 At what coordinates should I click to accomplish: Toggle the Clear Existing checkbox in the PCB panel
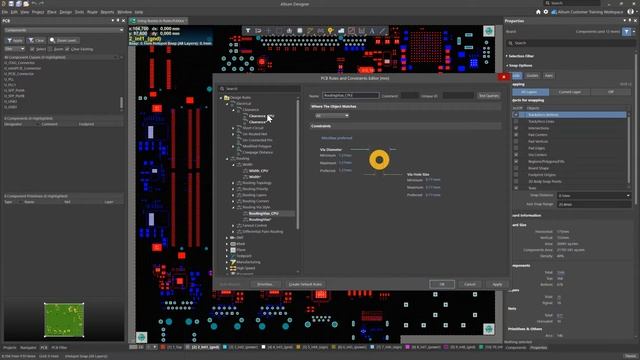(x=67, y=49)
